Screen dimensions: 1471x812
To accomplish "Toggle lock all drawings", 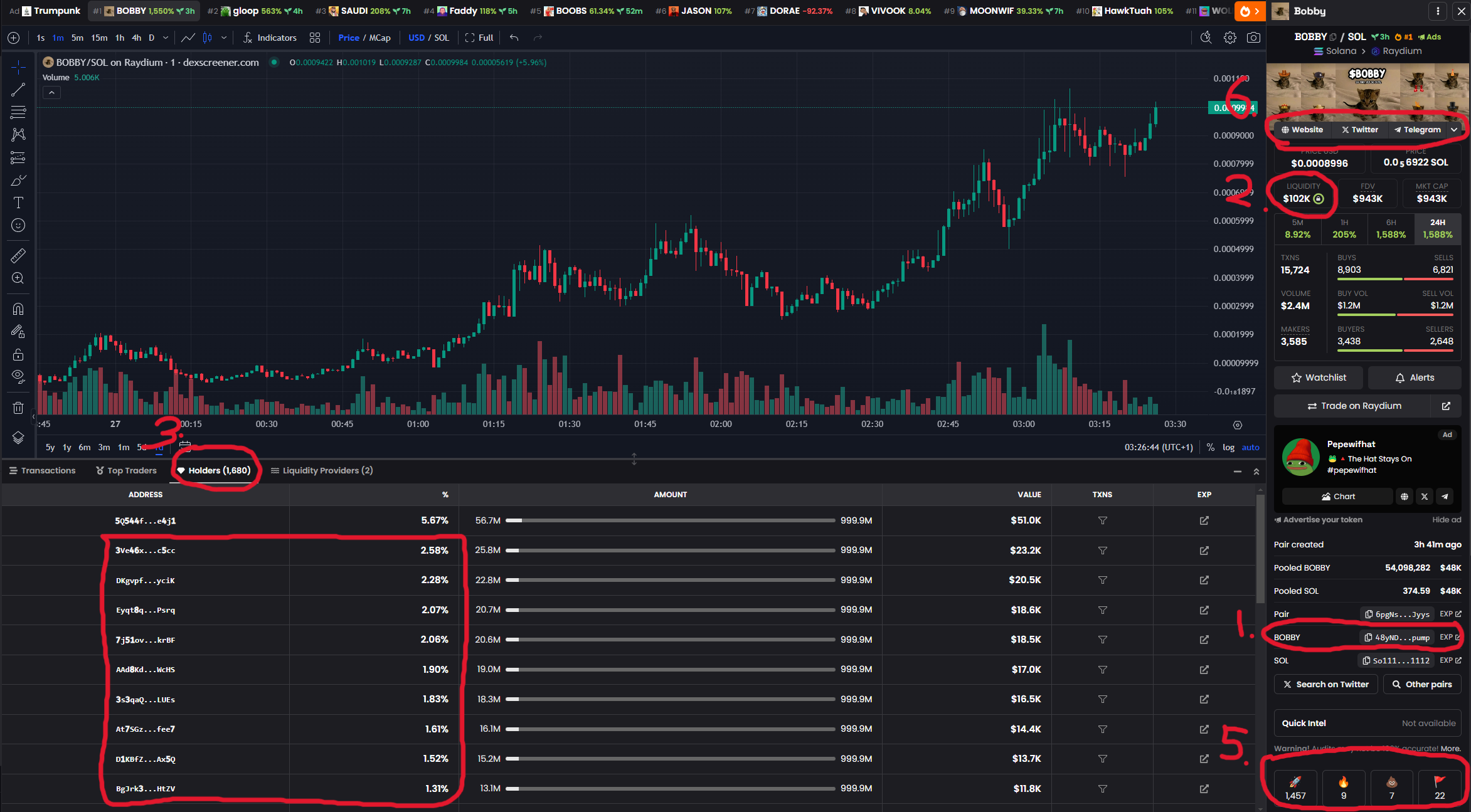I will coord(18,354).
